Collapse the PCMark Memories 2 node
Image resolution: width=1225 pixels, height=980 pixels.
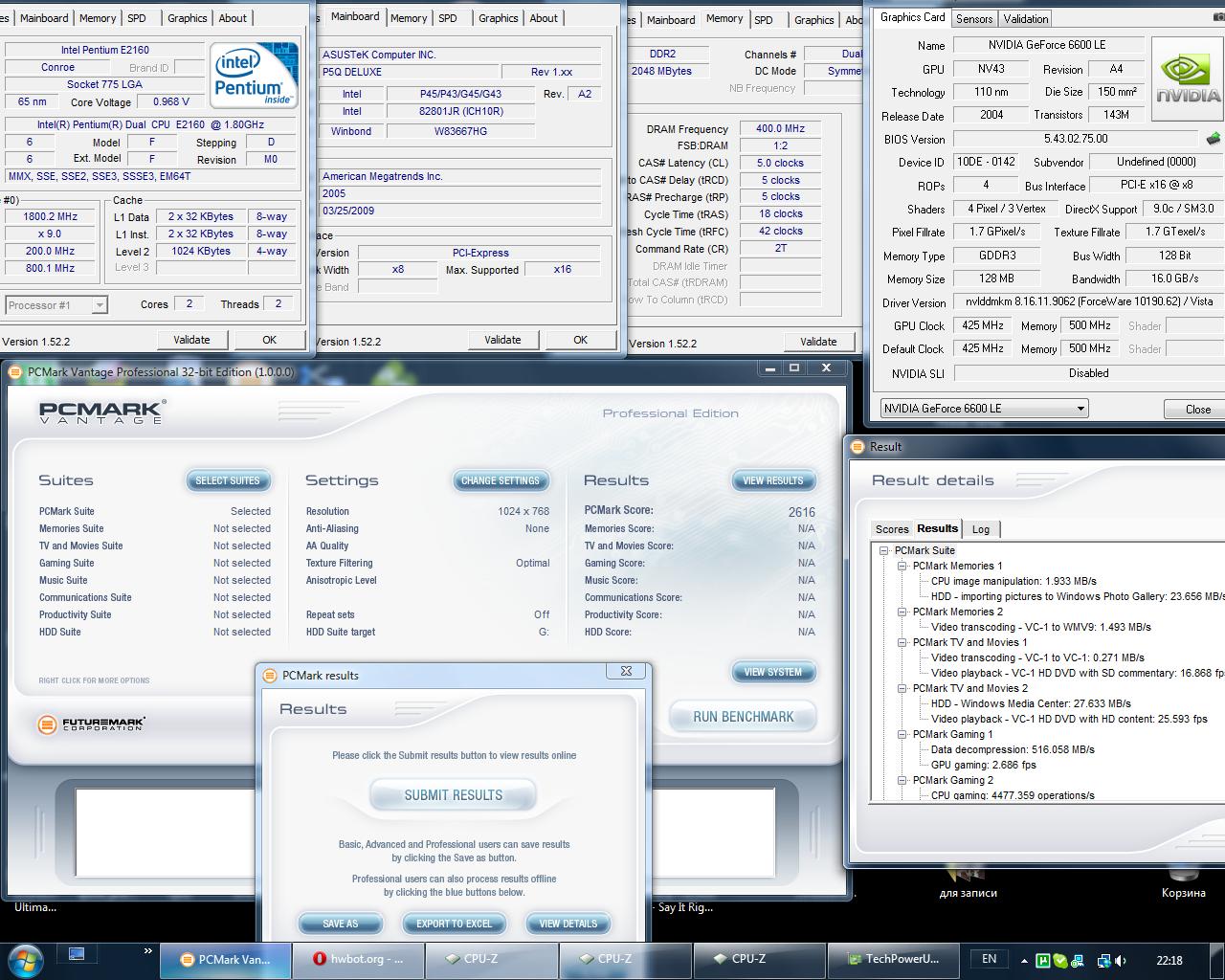coord(902,612)
